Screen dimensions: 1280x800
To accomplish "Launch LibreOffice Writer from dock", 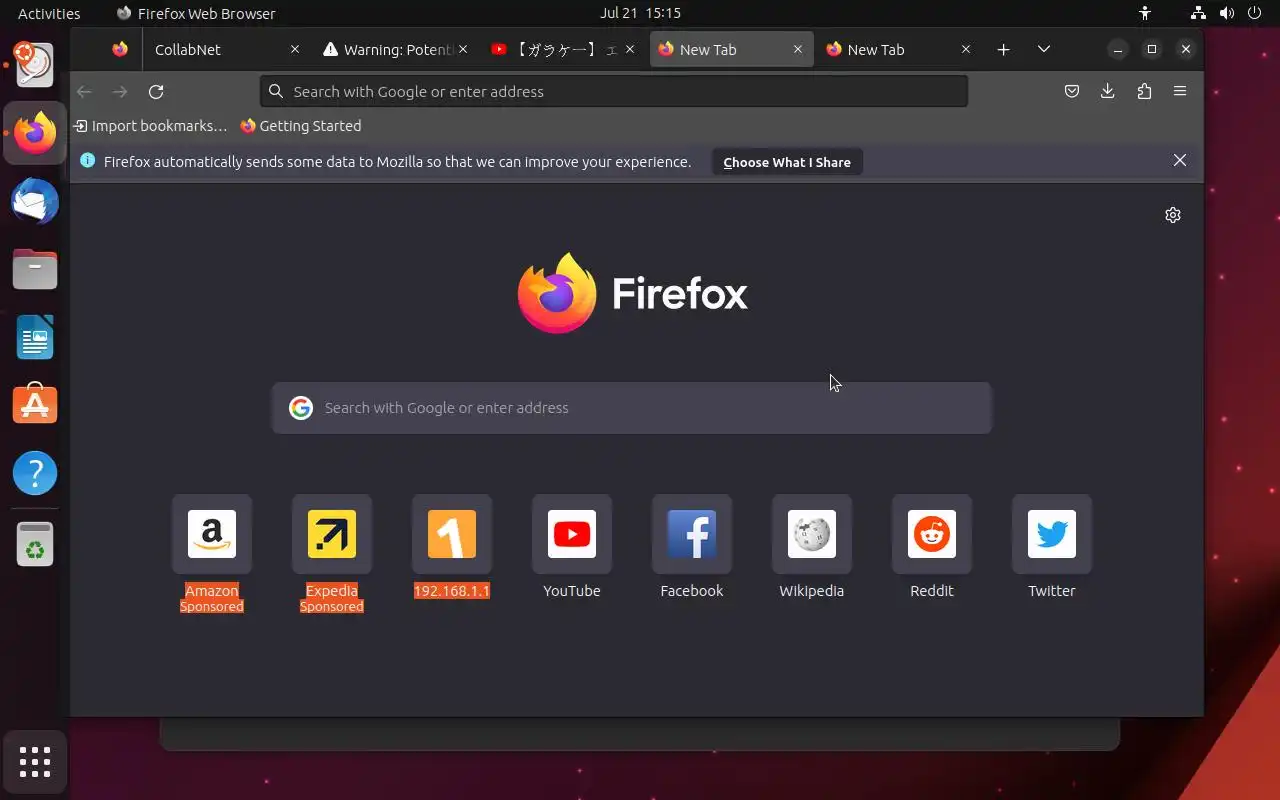I will coord(35,337).
